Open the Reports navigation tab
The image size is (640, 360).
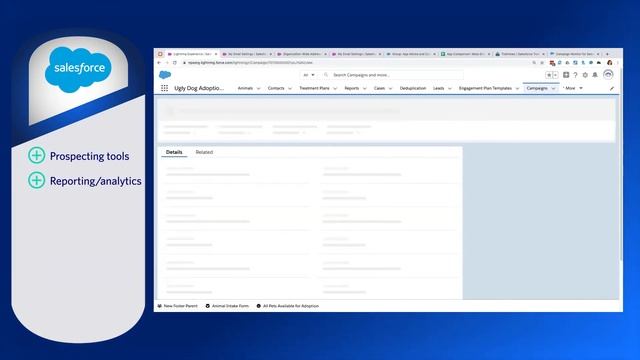(x=351, y=88)
